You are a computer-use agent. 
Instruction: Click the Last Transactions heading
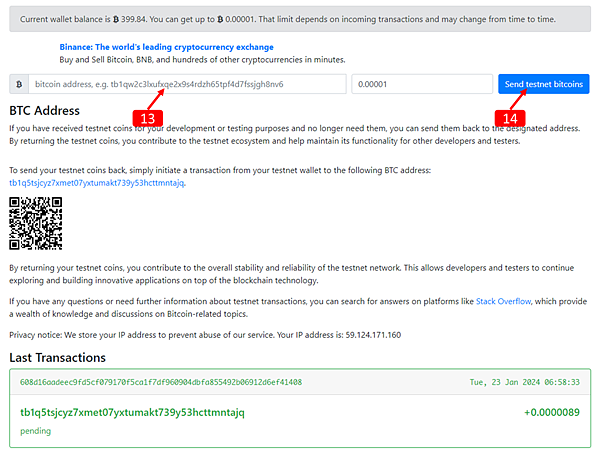click(x=57, y=358)
